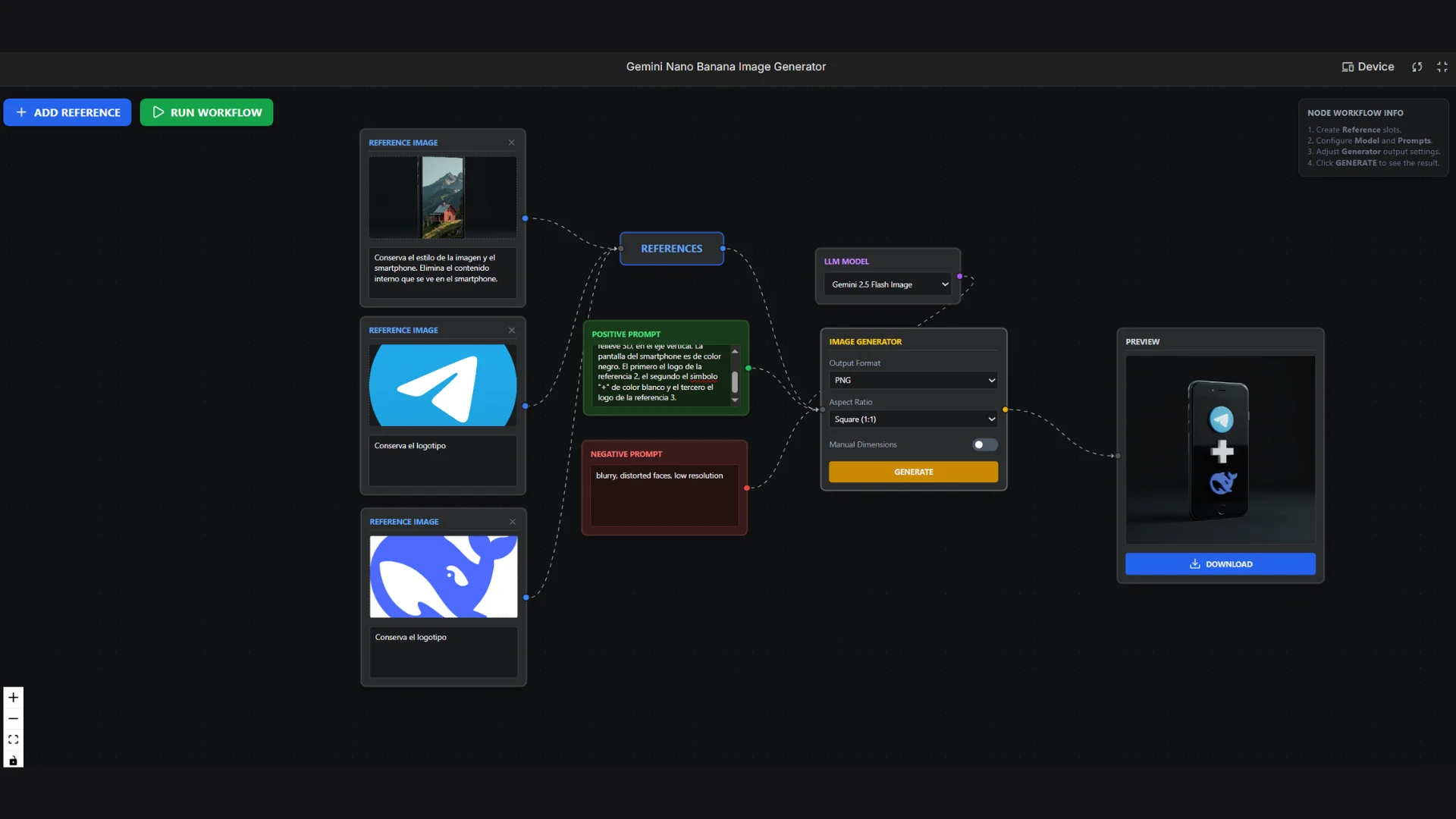Zoom out of the workflow canvas
The width and height of the screenshot is (1456, 819).
[x=13, y=718]
